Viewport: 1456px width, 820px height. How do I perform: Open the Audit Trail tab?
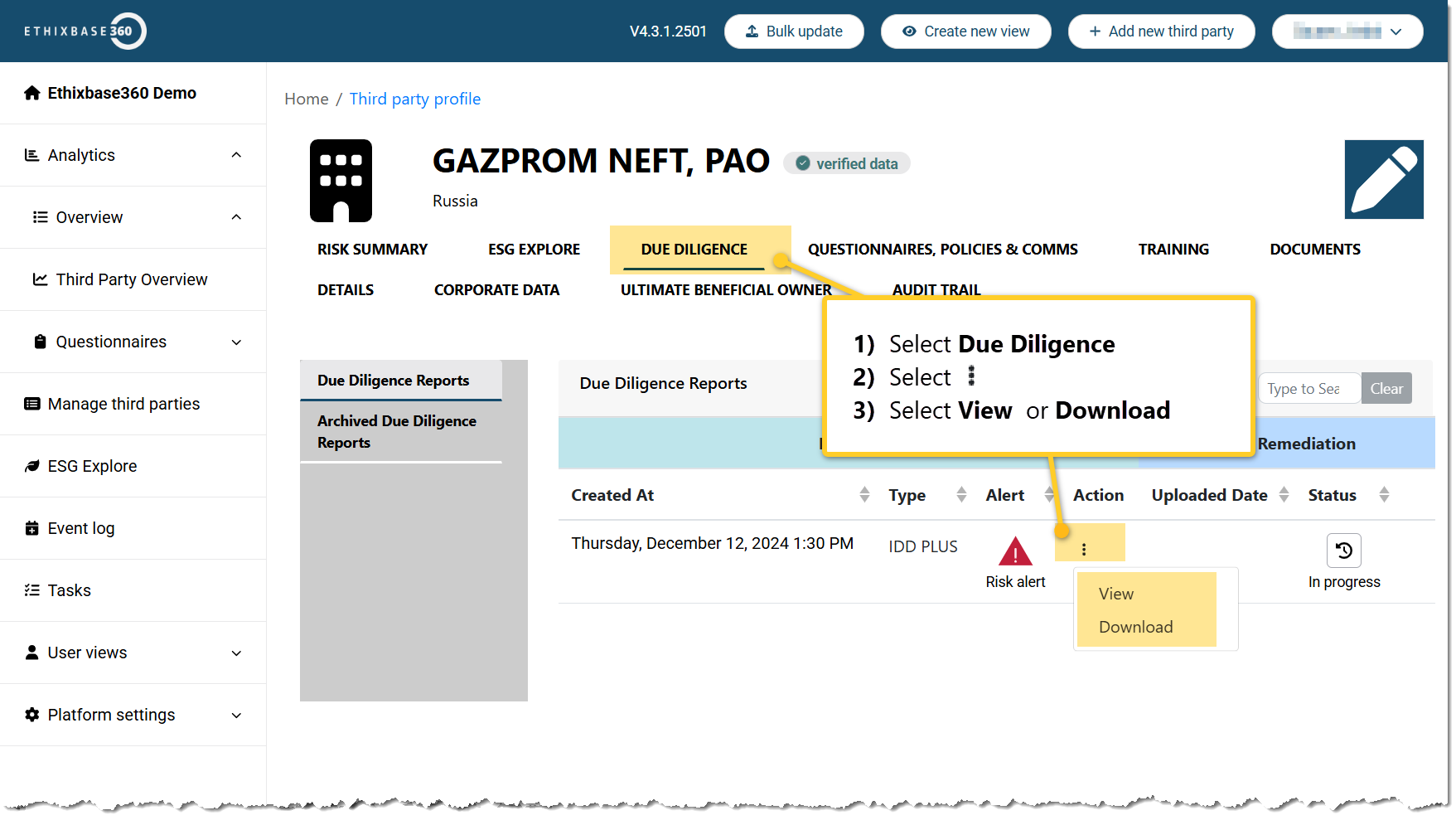(936, 289)
